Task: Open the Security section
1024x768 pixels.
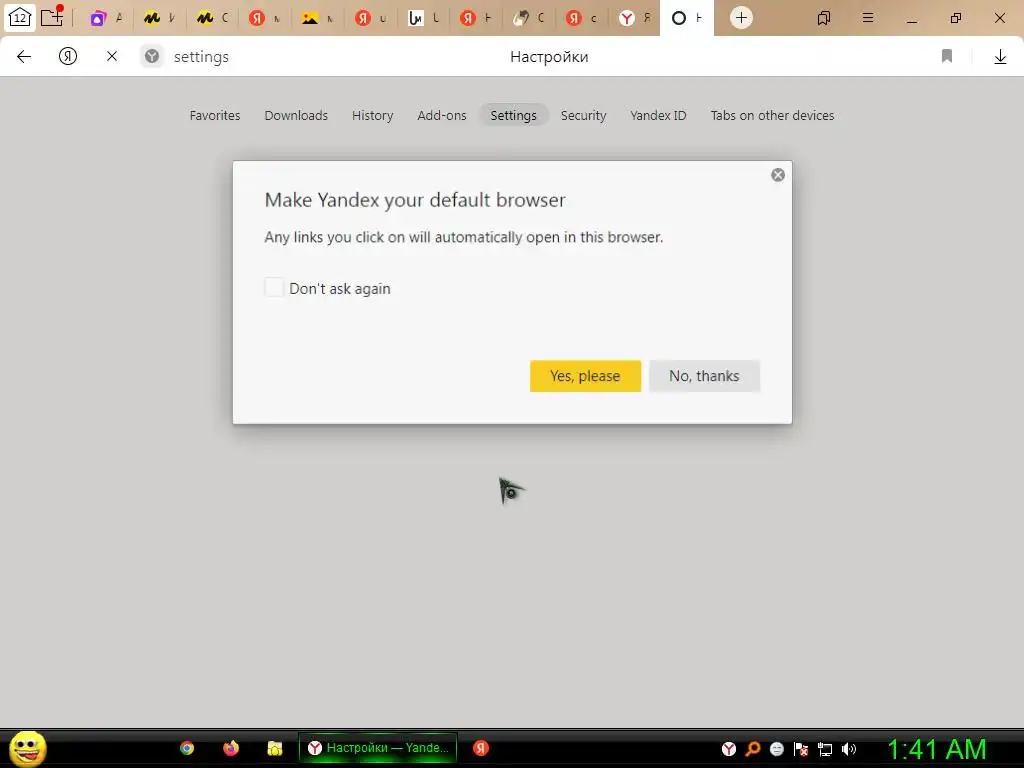Action: [x=583, y=116]
